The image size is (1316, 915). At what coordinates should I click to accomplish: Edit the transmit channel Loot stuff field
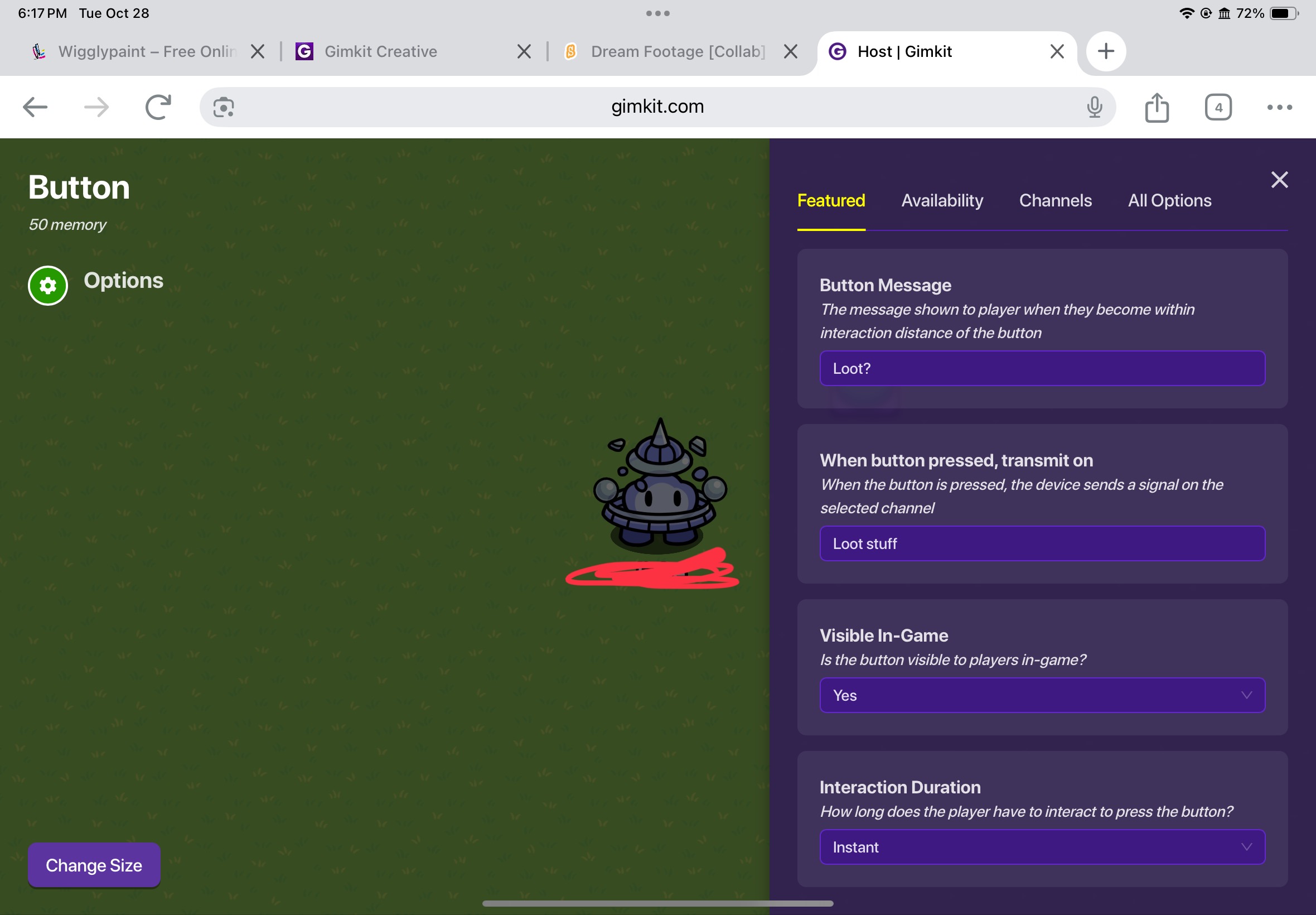[x=1042, y=543]
